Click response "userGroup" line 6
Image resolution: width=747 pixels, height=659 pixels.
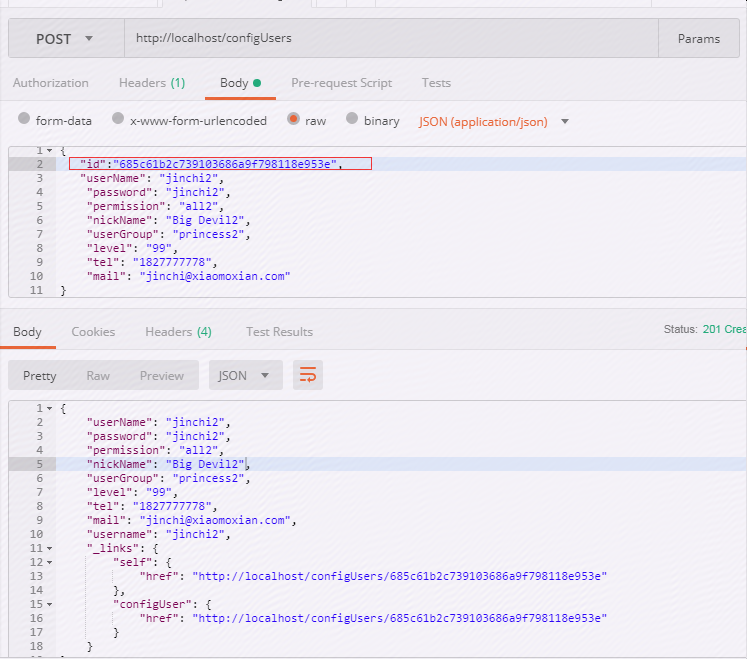point(169,478)
